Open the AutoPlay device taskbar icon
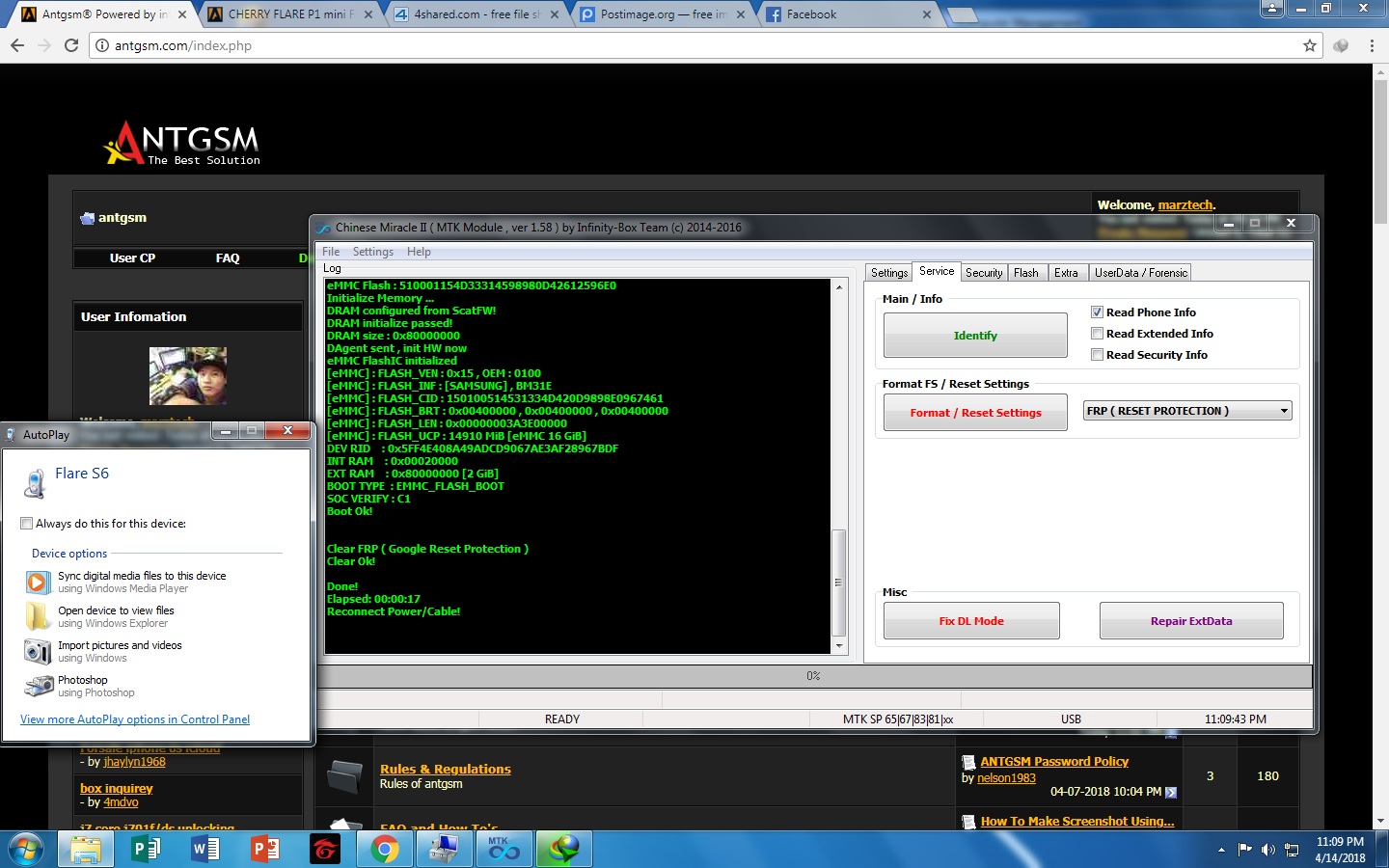 pos(444,849)
